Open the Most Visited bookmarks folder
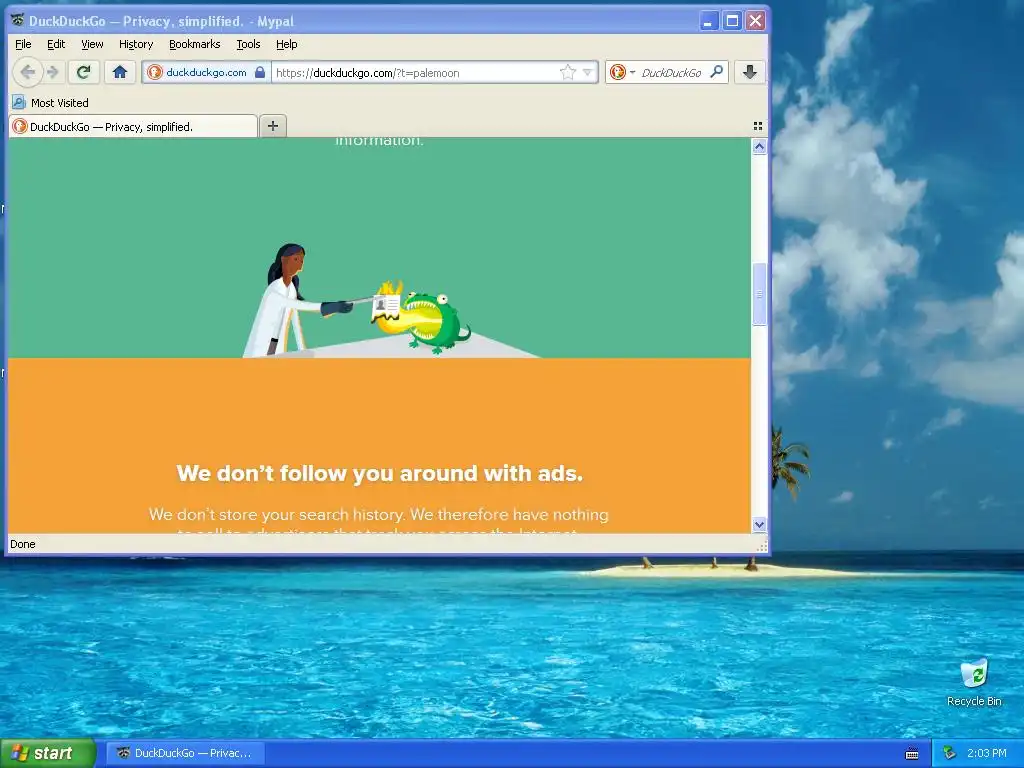1024x768 pixels. [50, 103]
